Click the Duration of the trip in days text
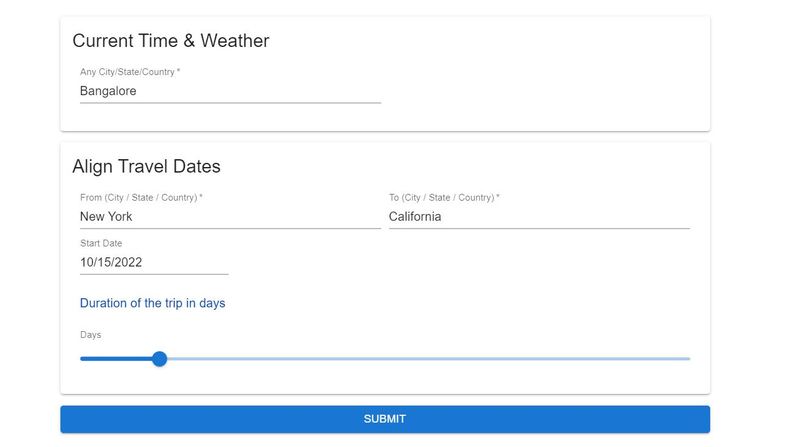Viewport: 806px width, 447px height. pos(153,303)
